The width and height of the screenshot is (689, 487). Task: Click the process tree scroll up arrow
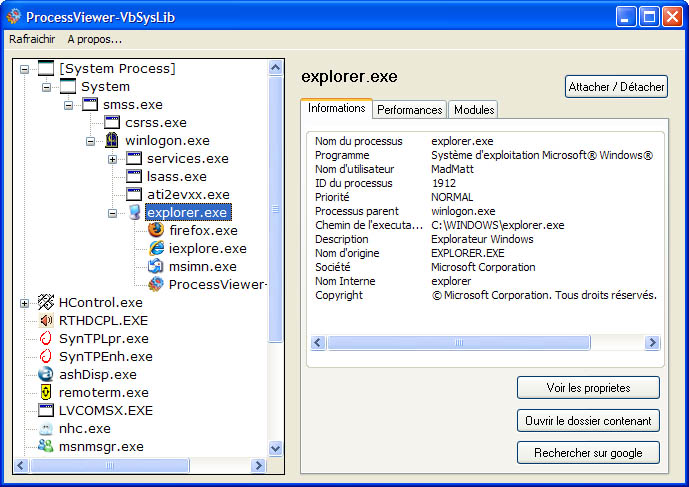point(276,67)
